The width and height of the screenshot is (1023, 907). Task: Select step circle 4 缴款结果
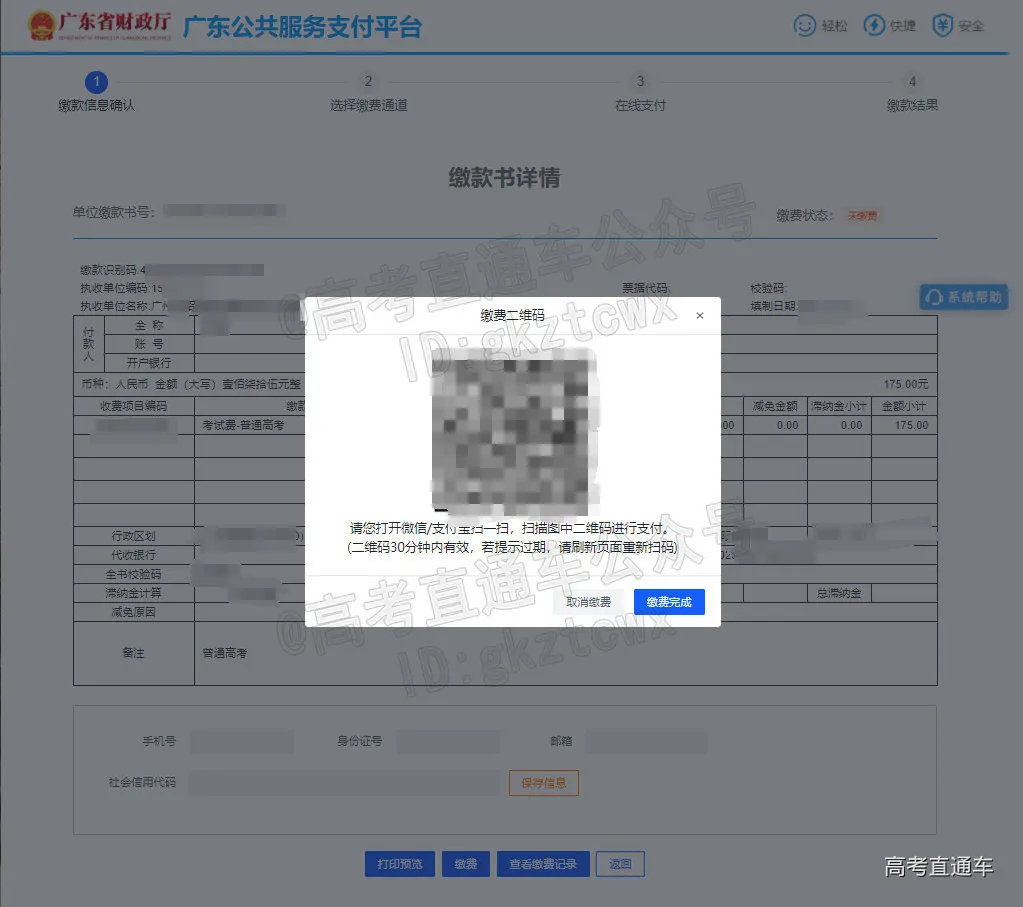pyautogui.click(x=911, y=82)
